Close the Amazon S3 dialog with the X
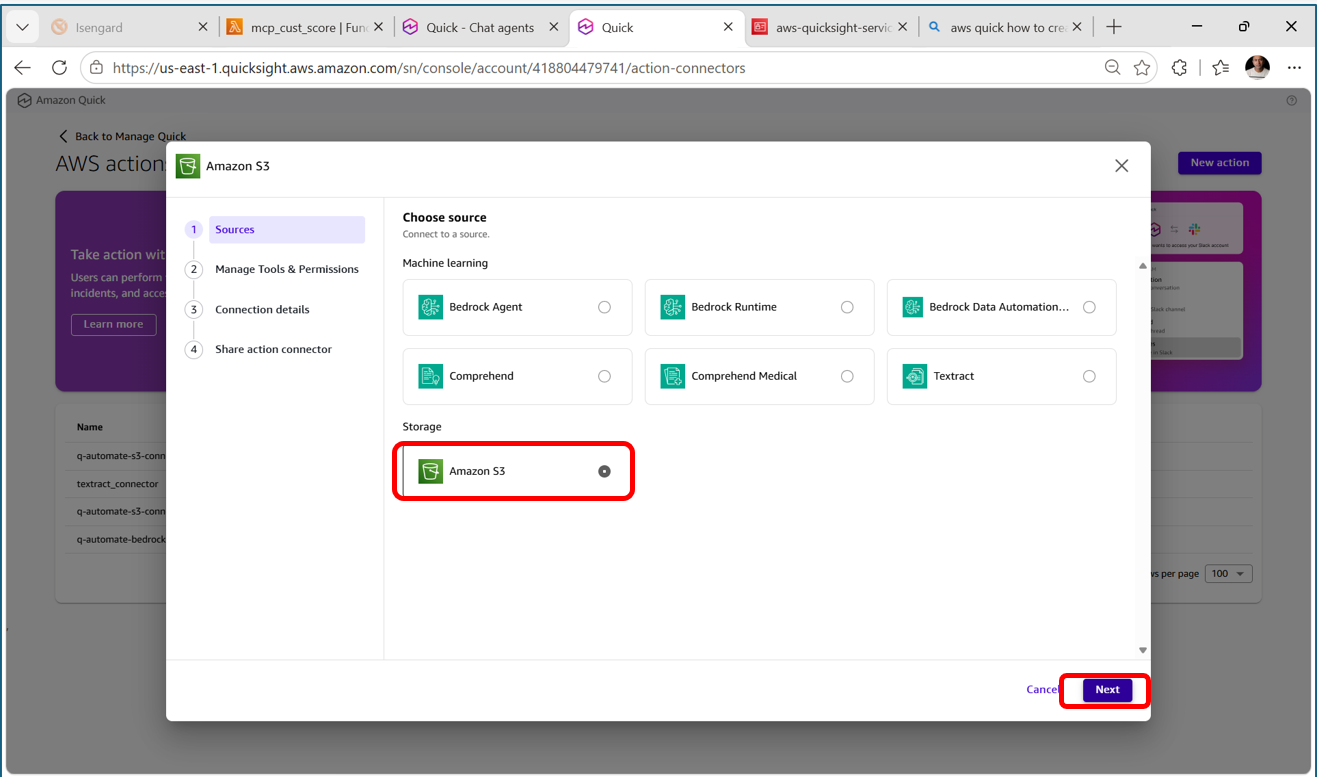The image size is (1317, 777). [1121, 166]
